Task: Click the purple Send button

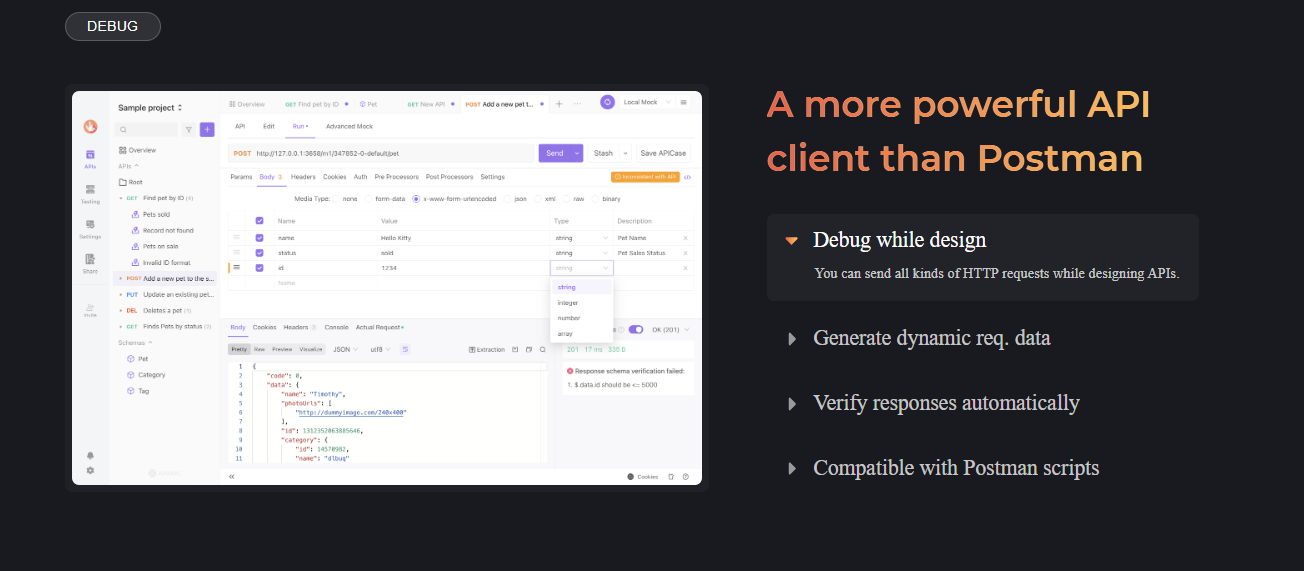Action: [554, 153]
